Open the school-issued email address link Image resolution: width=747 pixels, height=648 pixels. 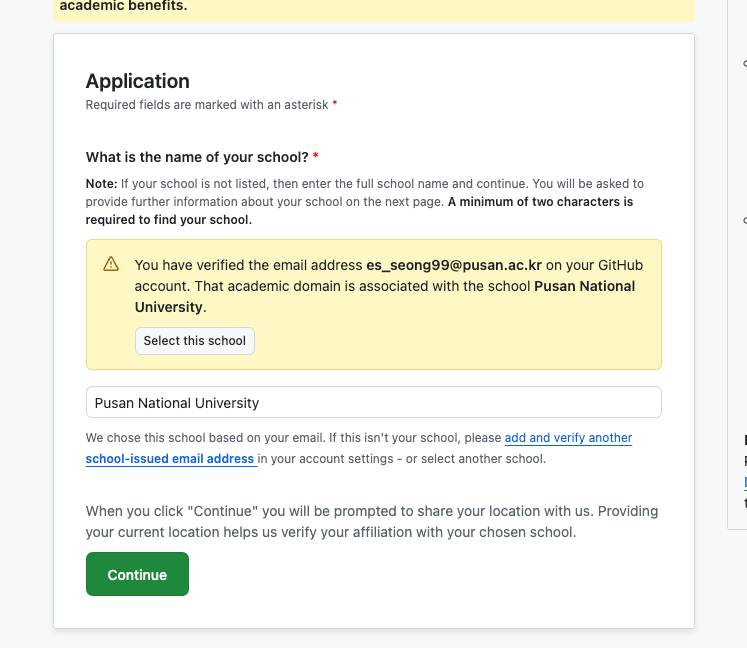(170, 459)
